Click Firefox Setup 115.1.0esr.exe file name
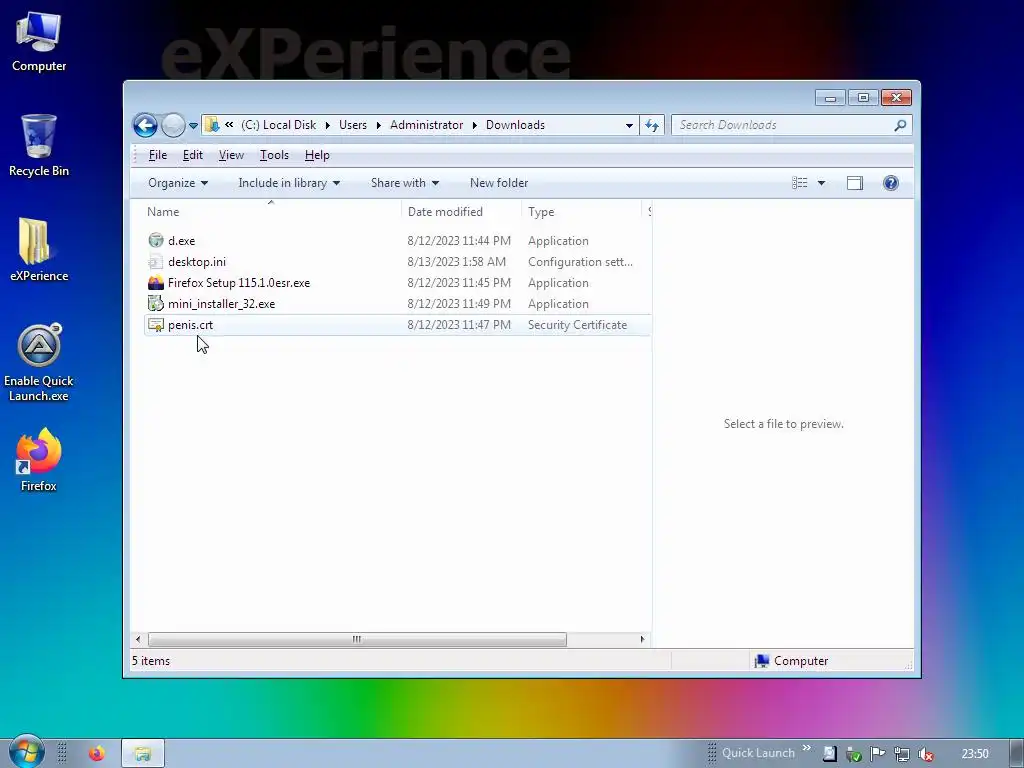 click(239, 283)
